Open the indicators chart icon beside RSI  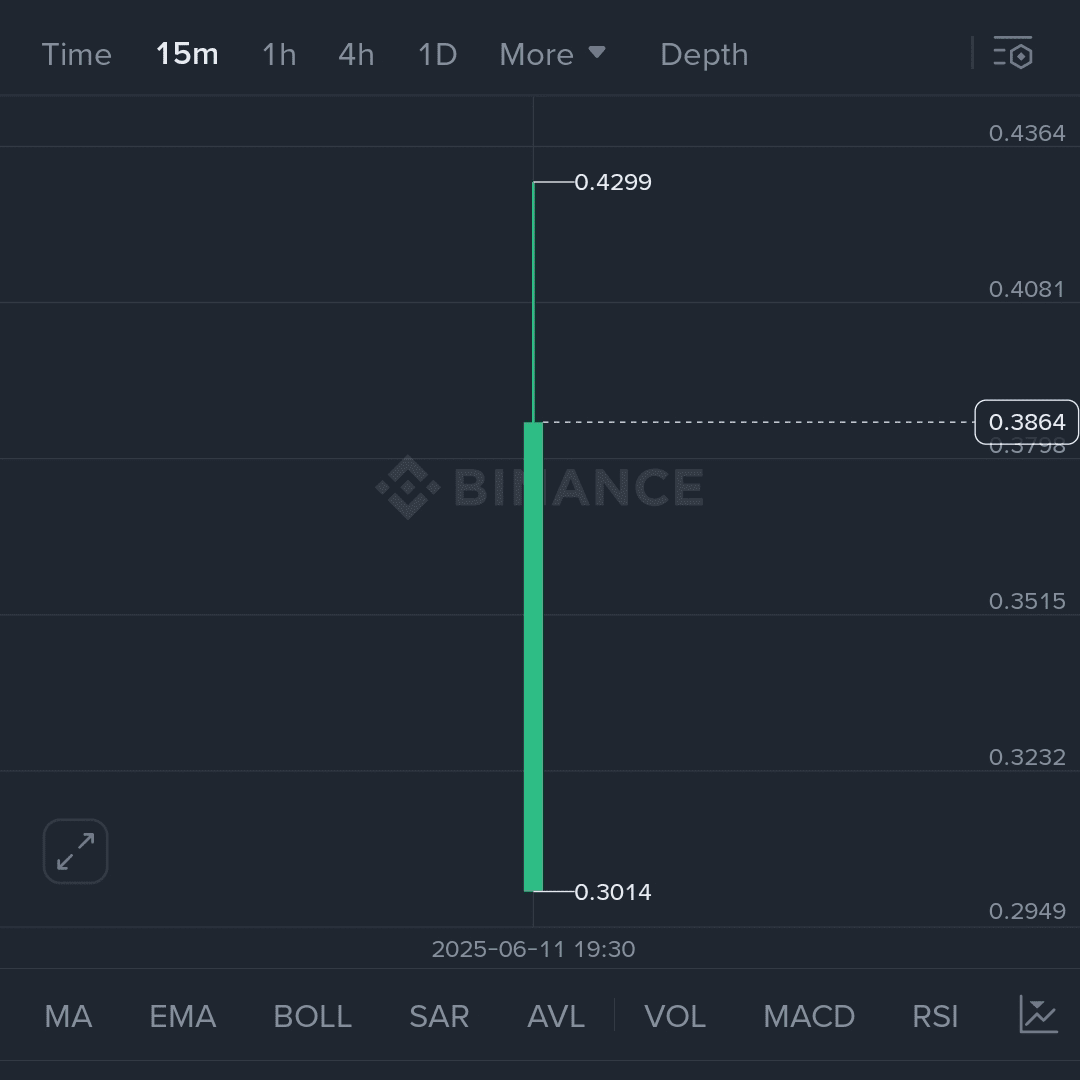[1039, 1015]
